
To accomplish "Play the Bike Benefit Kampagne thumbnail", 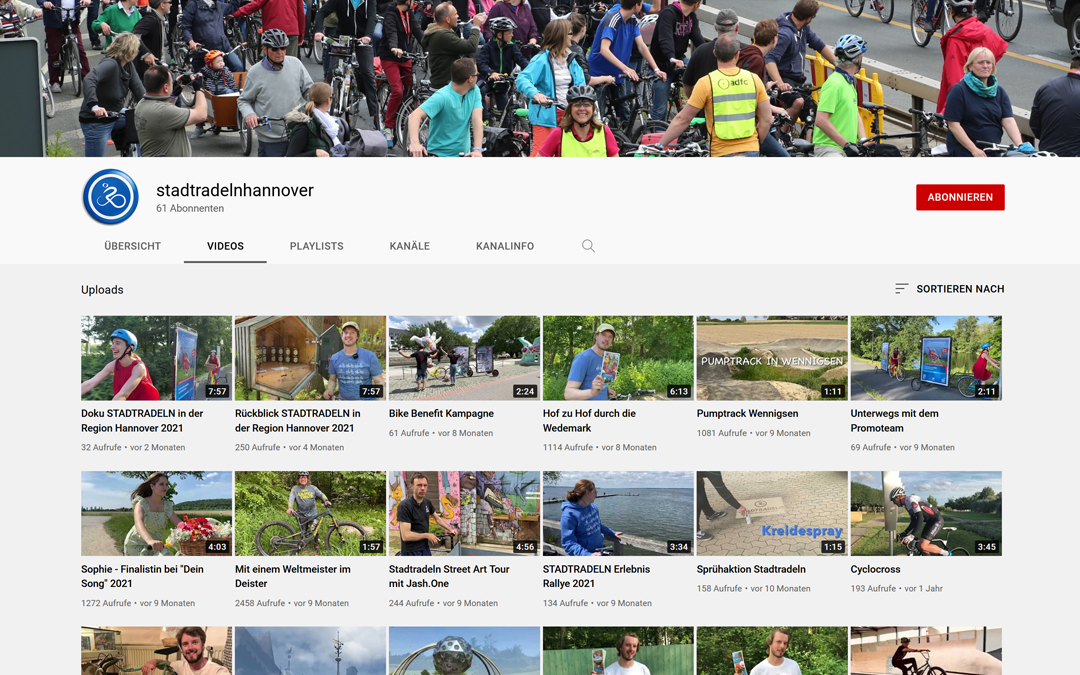I will pos(464,358).
